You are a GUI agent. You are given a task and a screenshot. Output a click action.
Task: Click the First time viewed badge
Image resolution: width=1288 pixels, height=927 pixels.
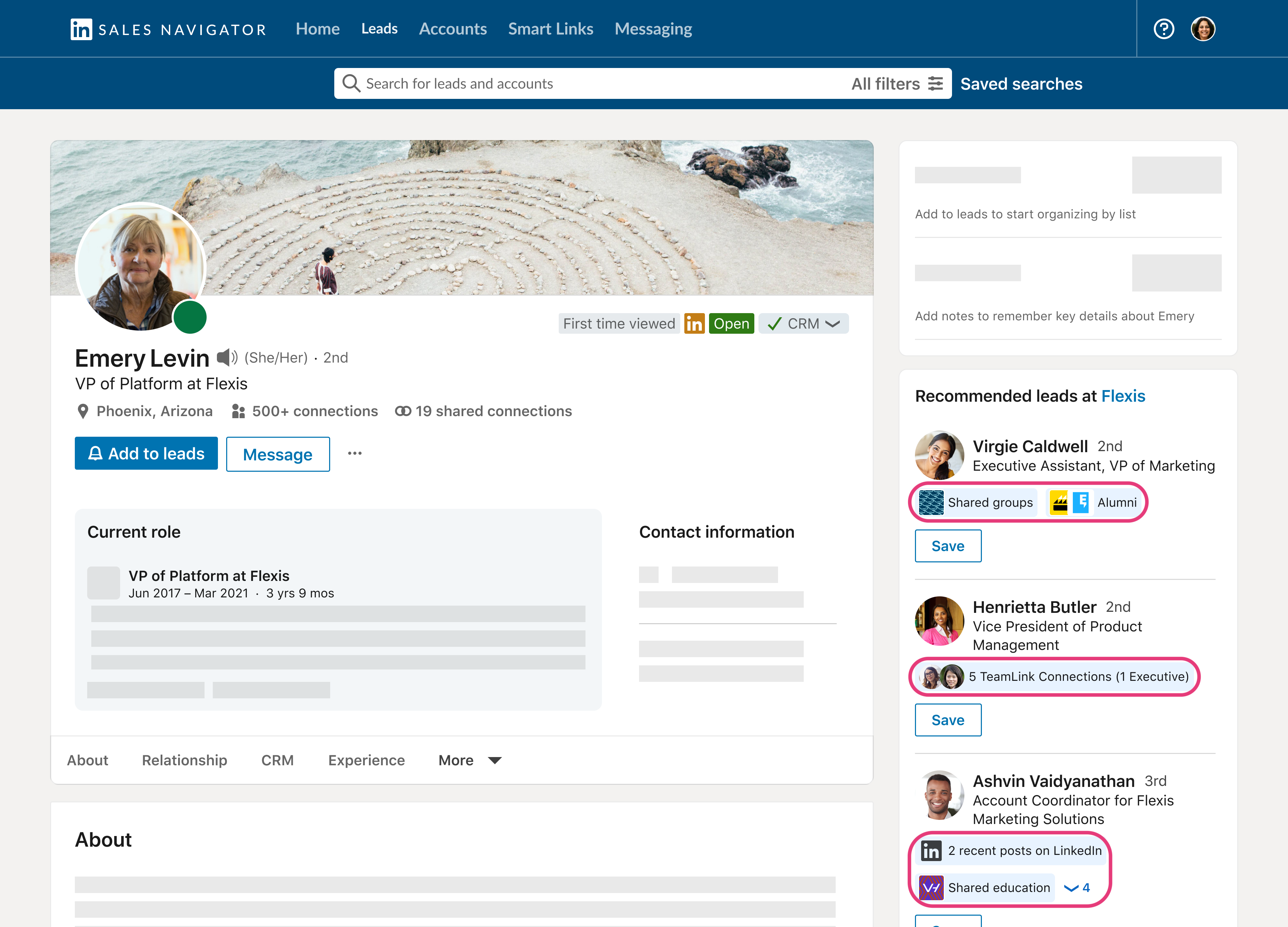pos(619,324)
